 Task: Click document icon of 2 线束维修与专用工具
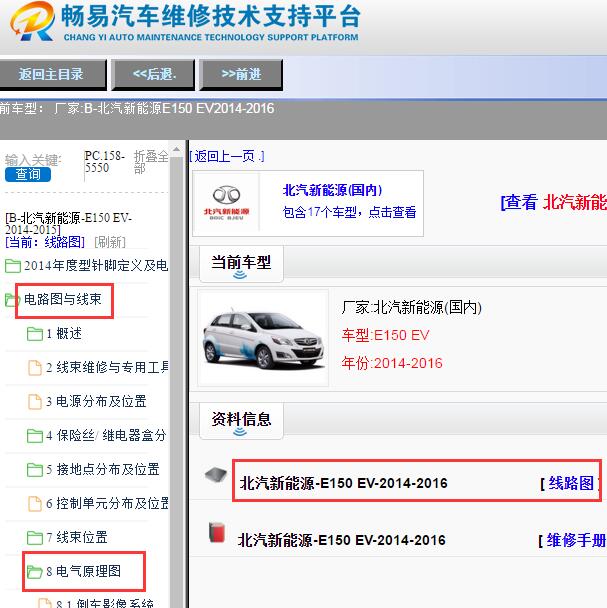(x=35, y=368)
